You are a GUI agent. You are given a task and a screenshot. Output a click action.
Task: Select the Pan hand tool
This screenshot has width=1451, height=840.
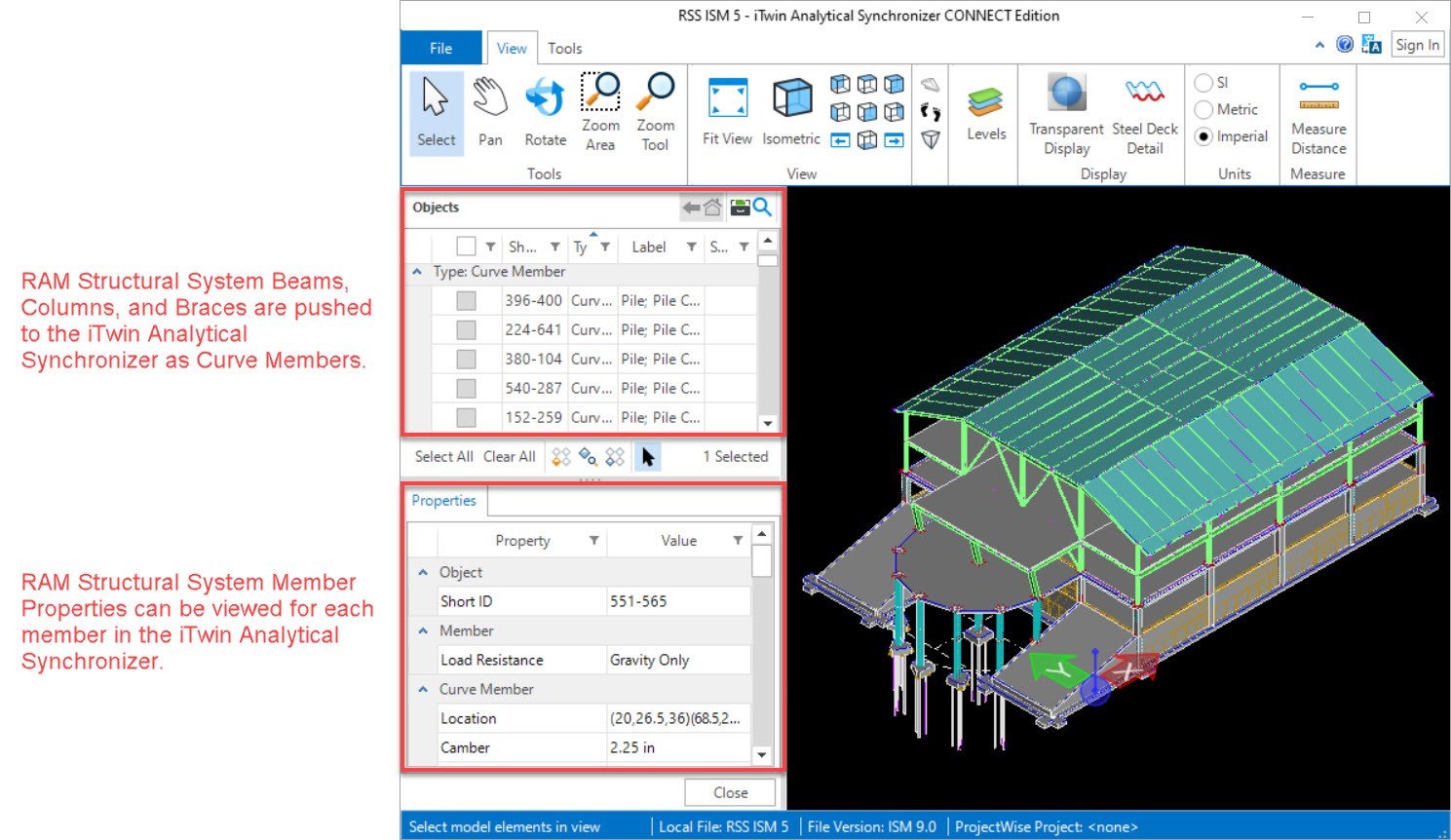tap(490, 112)
